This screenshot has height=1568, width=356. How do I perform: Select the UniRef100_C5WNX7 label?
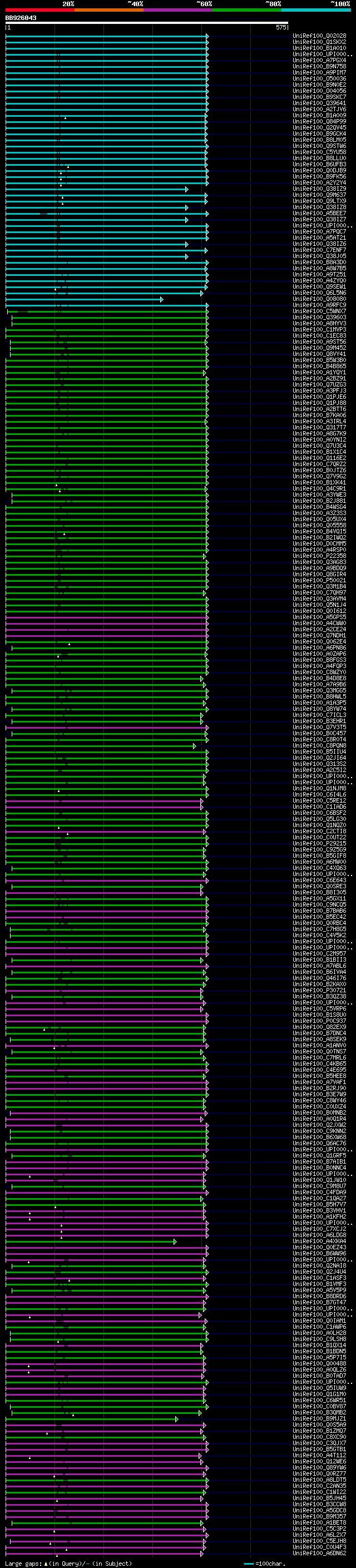[319, 311]
